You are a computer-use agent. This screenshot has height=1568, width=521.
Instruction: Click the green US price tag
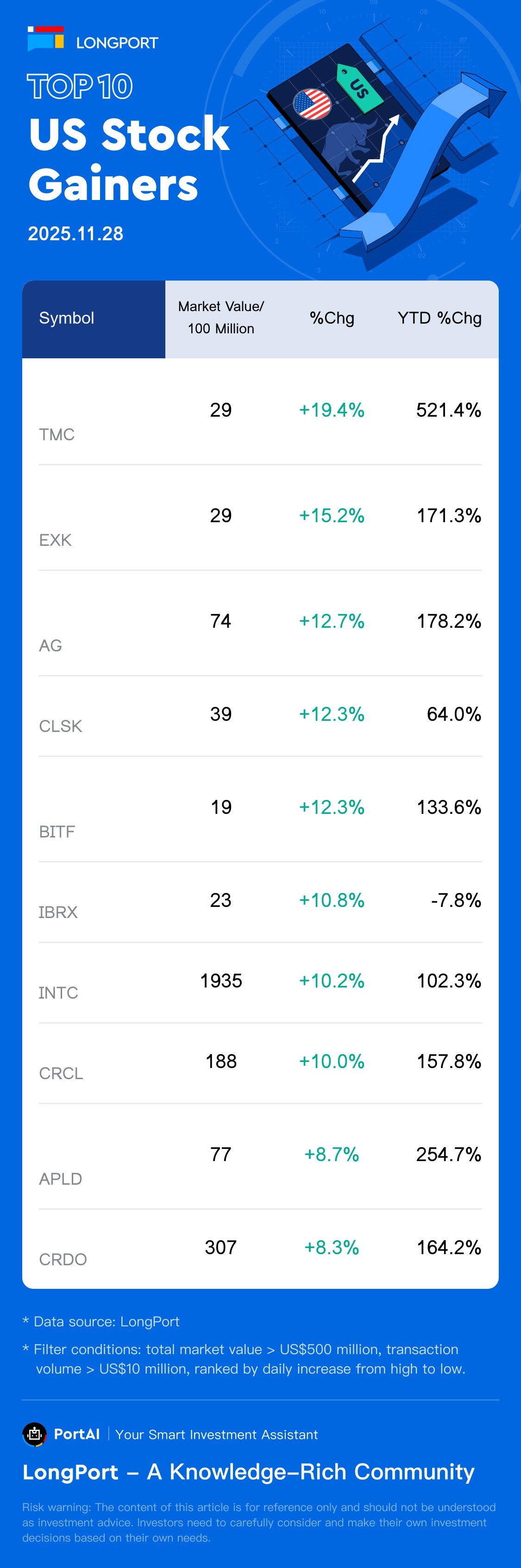[360, 89]
